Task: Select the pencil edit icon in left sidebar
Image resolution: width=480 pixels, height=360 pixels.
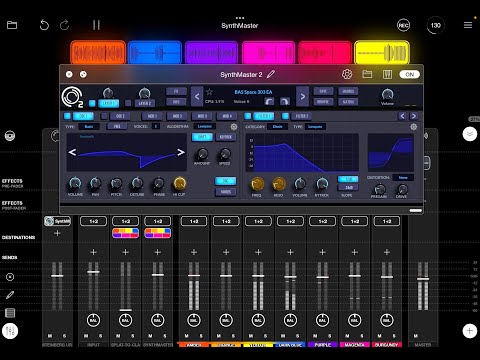Action: point(10,295)
